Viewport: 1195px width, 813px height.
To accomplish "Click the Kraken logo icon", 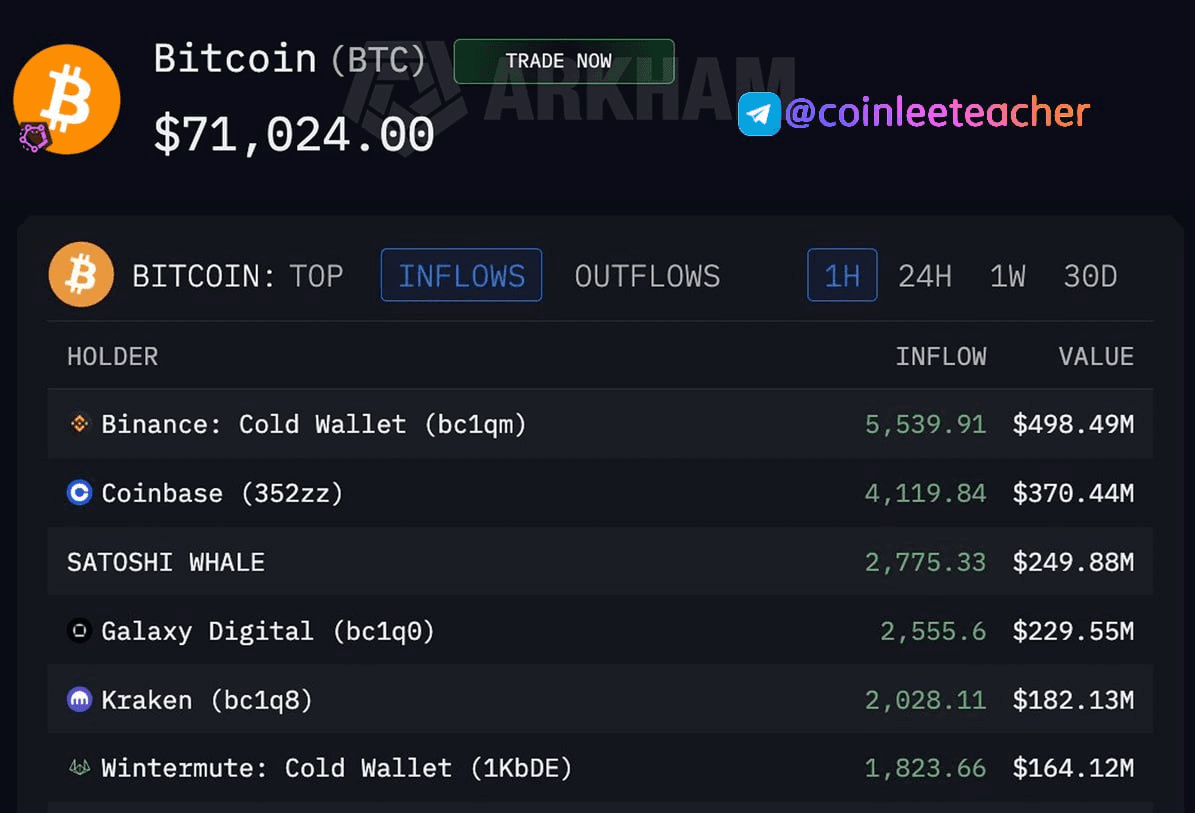I will point(79,700).
